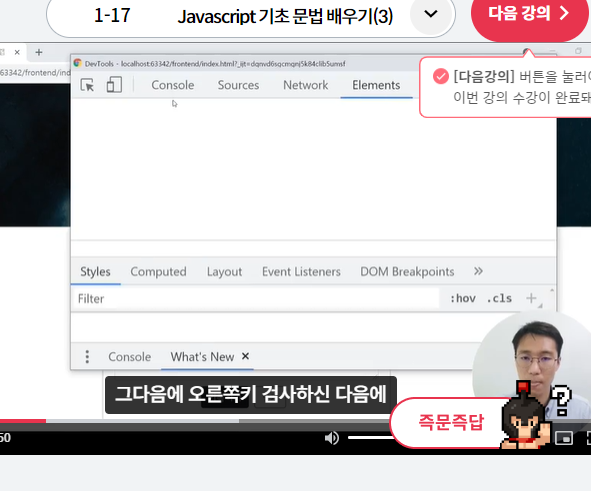Go to next lecture with 다음 강의 button

[529, 14]
